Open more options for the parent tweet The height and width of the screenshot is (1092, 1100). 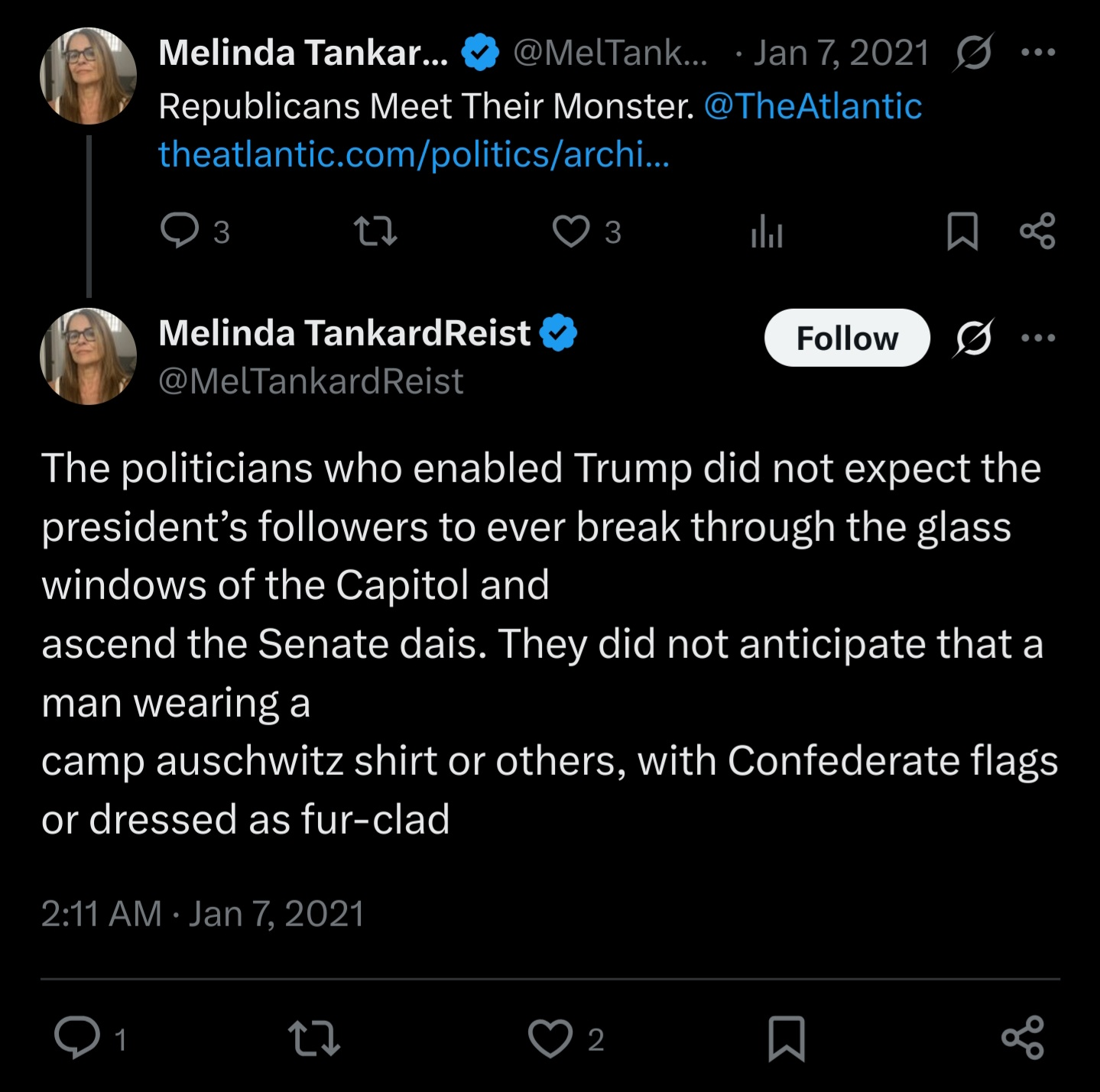coord(1038,53)
